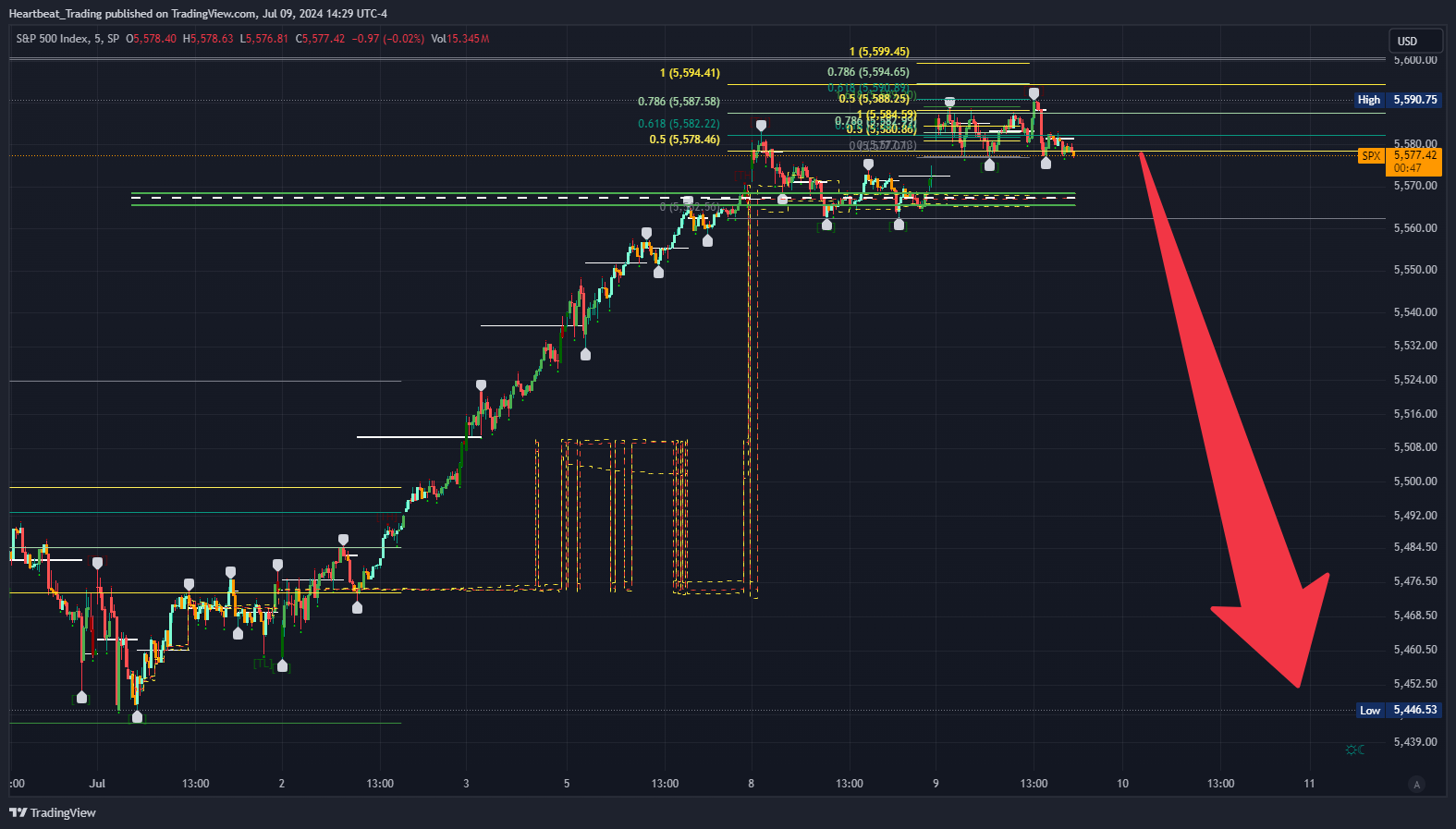This screenshot has width=1456, height=829.
Task: Click the open price O5,578.40 in legend
Action: [x=151, y=39]
